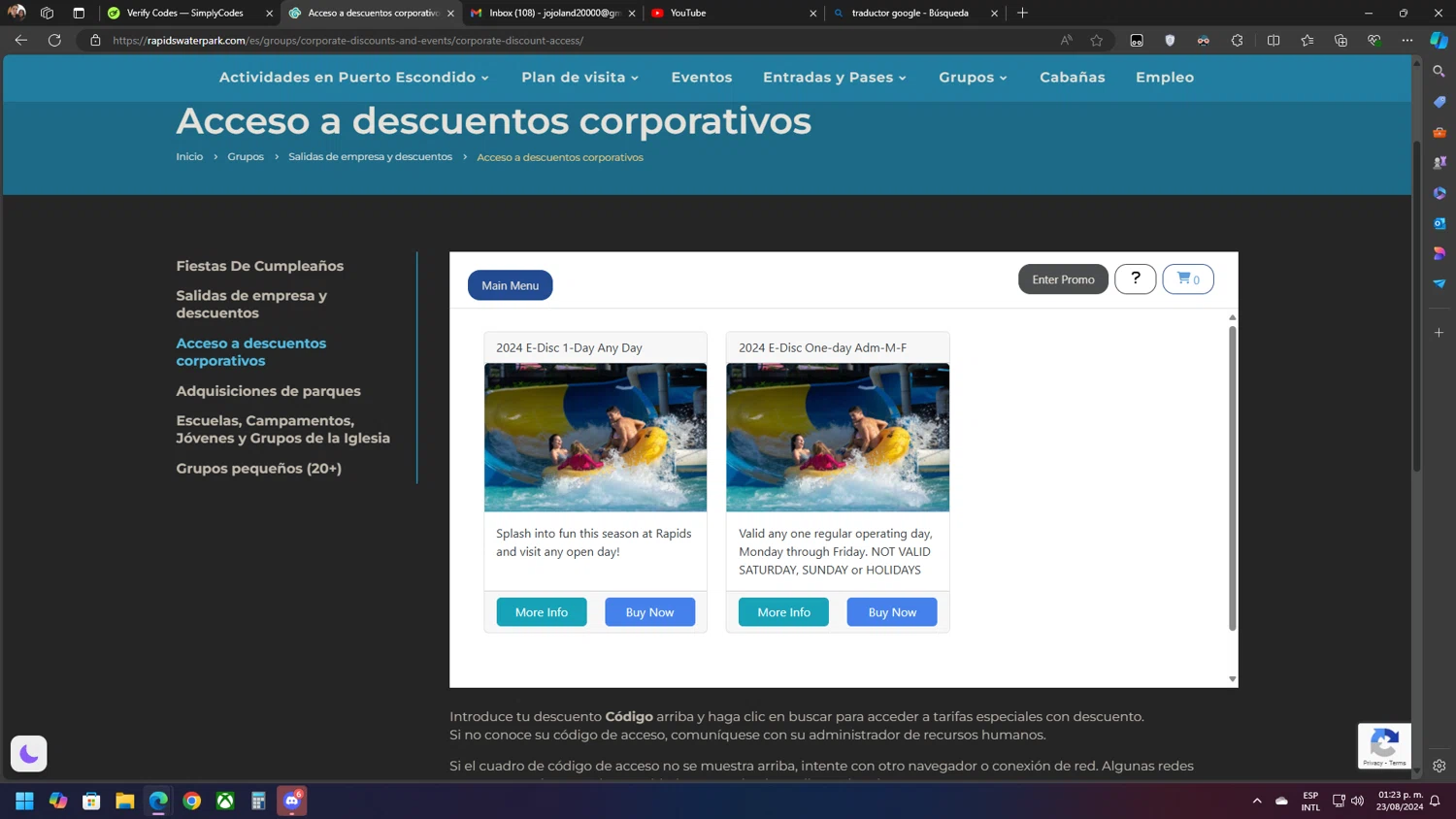Open new tab with plus button
This screenshot has height=819, width=1456.
click(1022, 13)
